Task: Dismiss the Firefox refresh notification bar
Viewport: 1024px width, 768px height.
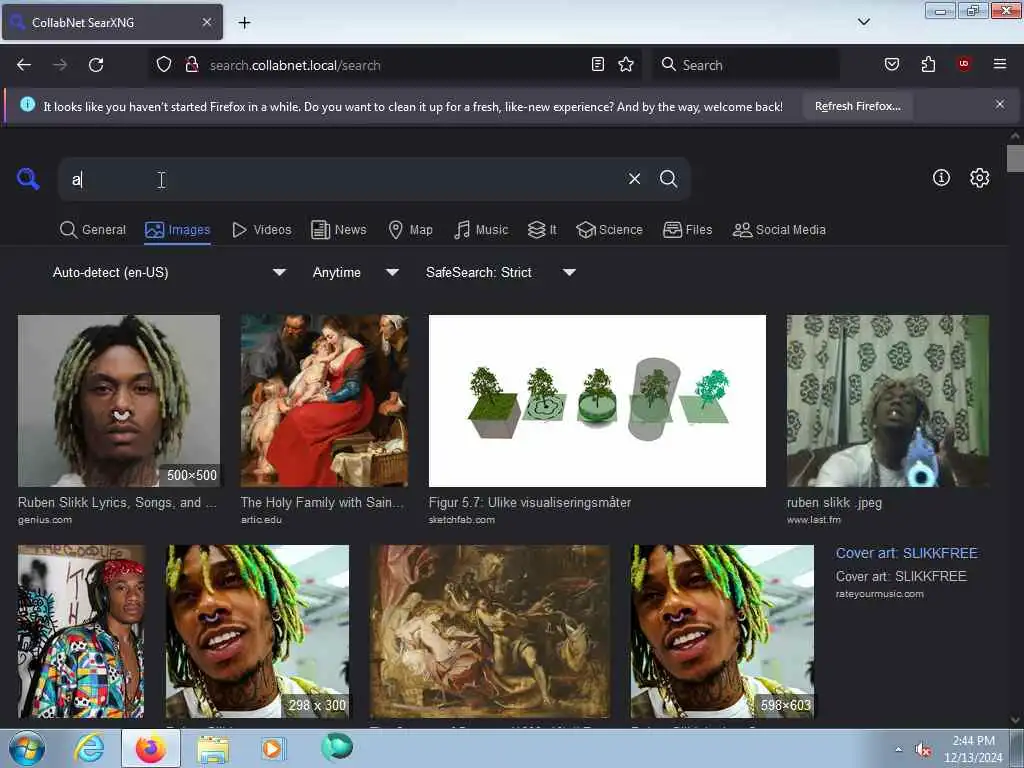Action: [1000, 104]
